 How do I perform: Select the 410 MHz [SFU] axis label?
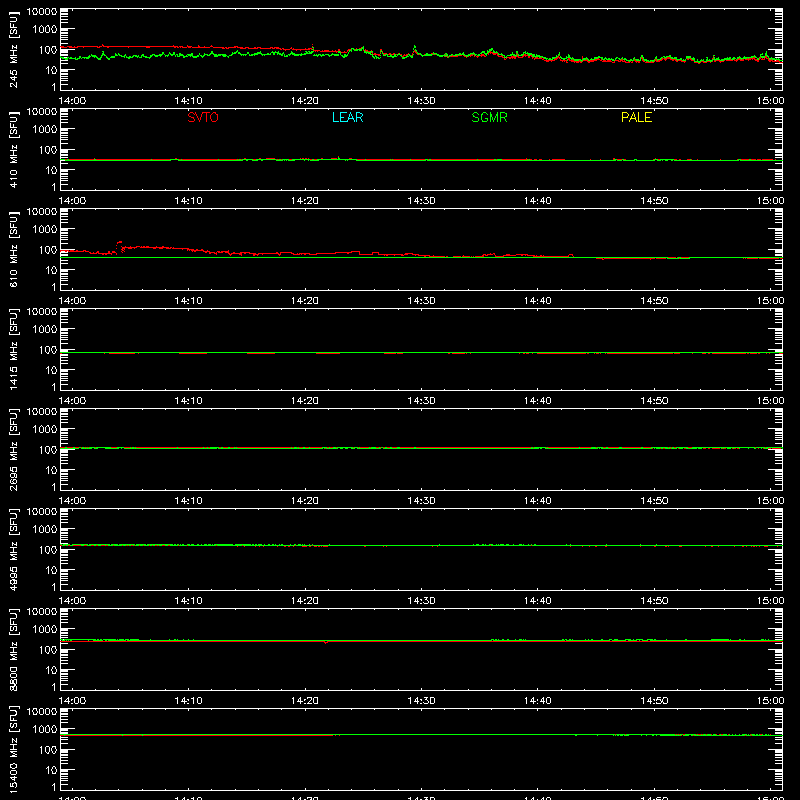[13, 149]
